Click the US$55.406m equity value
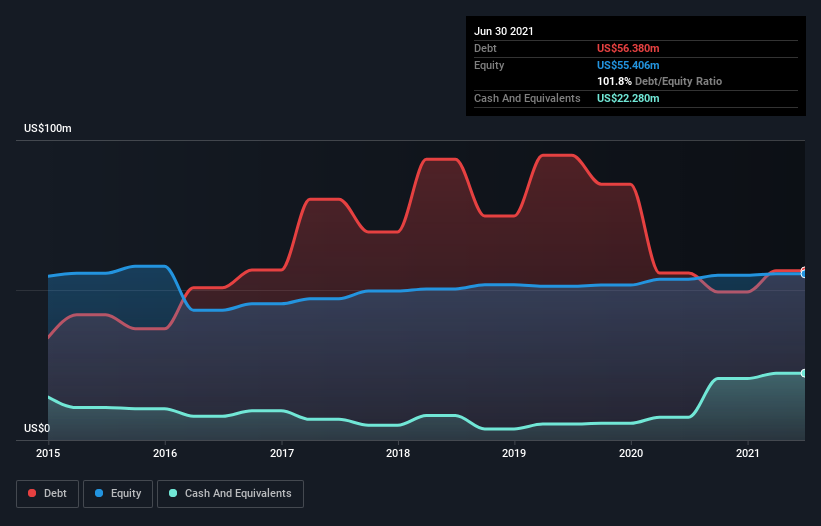Screen dimensions: 821x526 628,65
